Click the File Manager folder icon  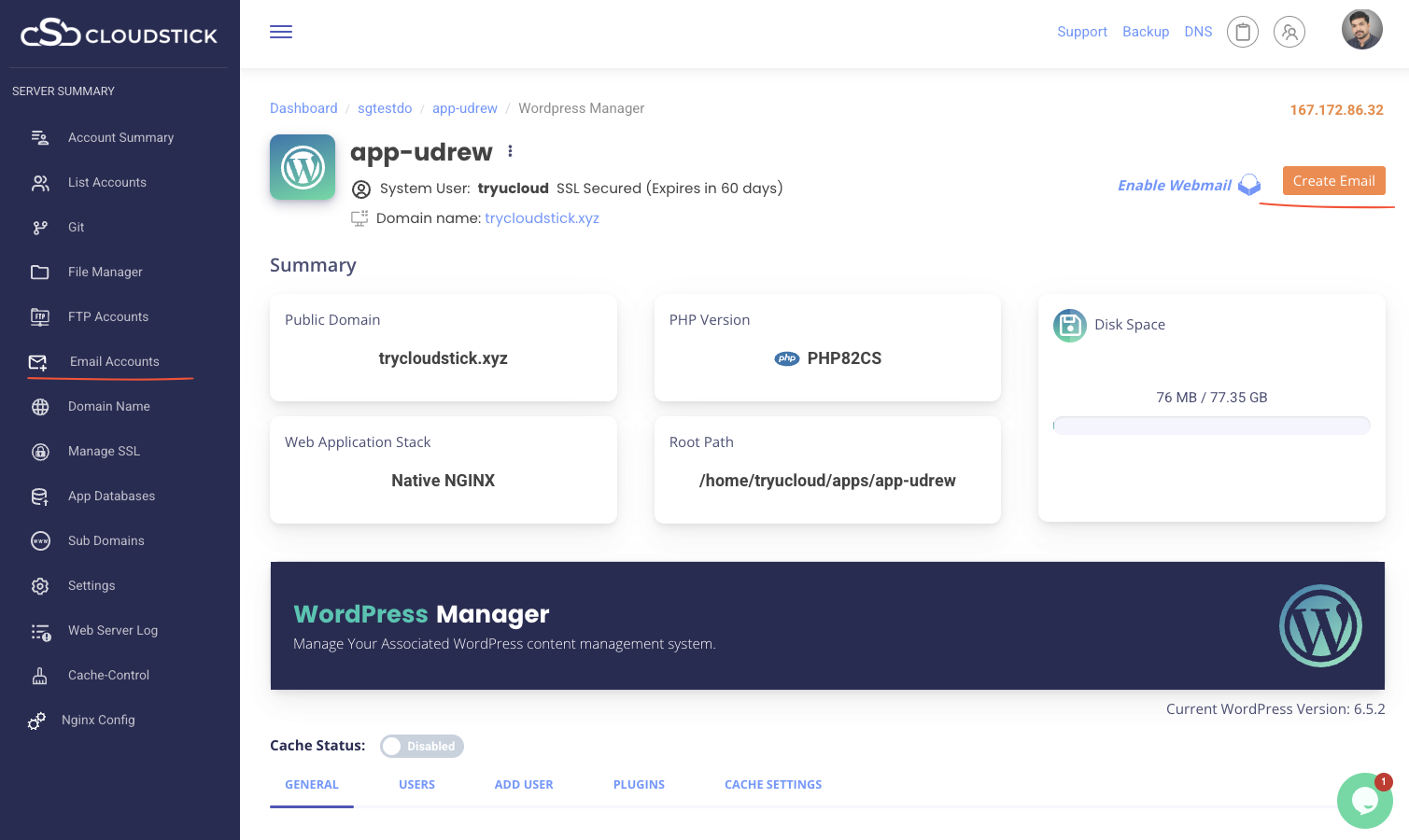tap(40, 273)
